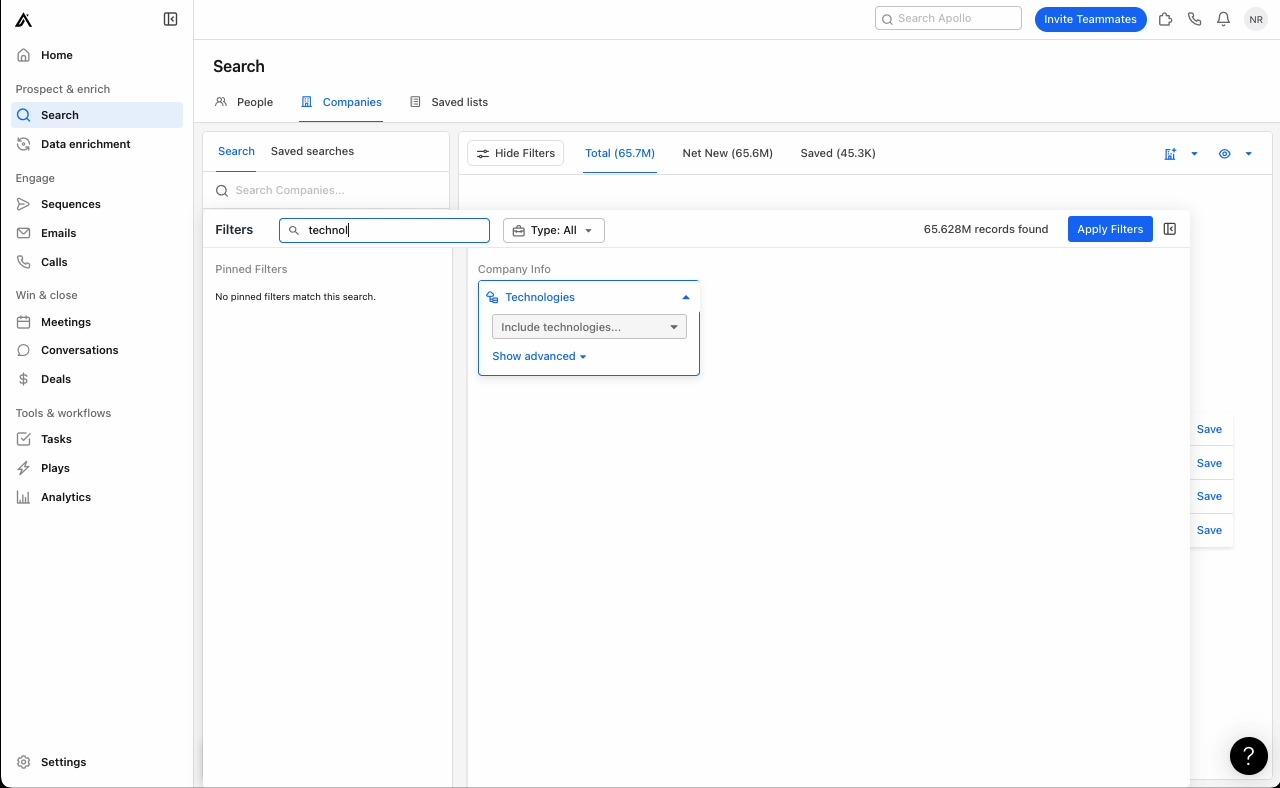
Task: Open the phone dialer icon in header
Action: (x=1194, y=19)
